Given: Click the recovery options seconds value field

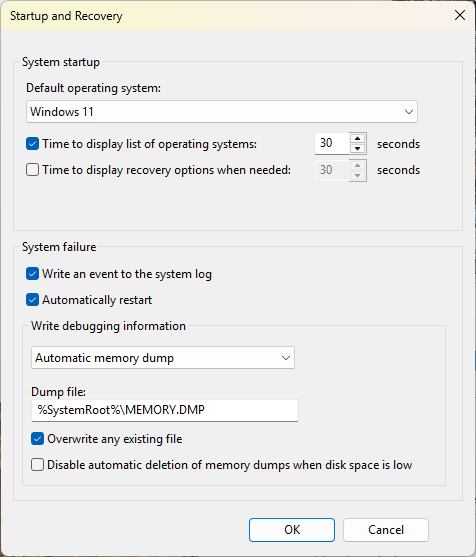Looking at the screenshot, I should click(x=332, y=170).
